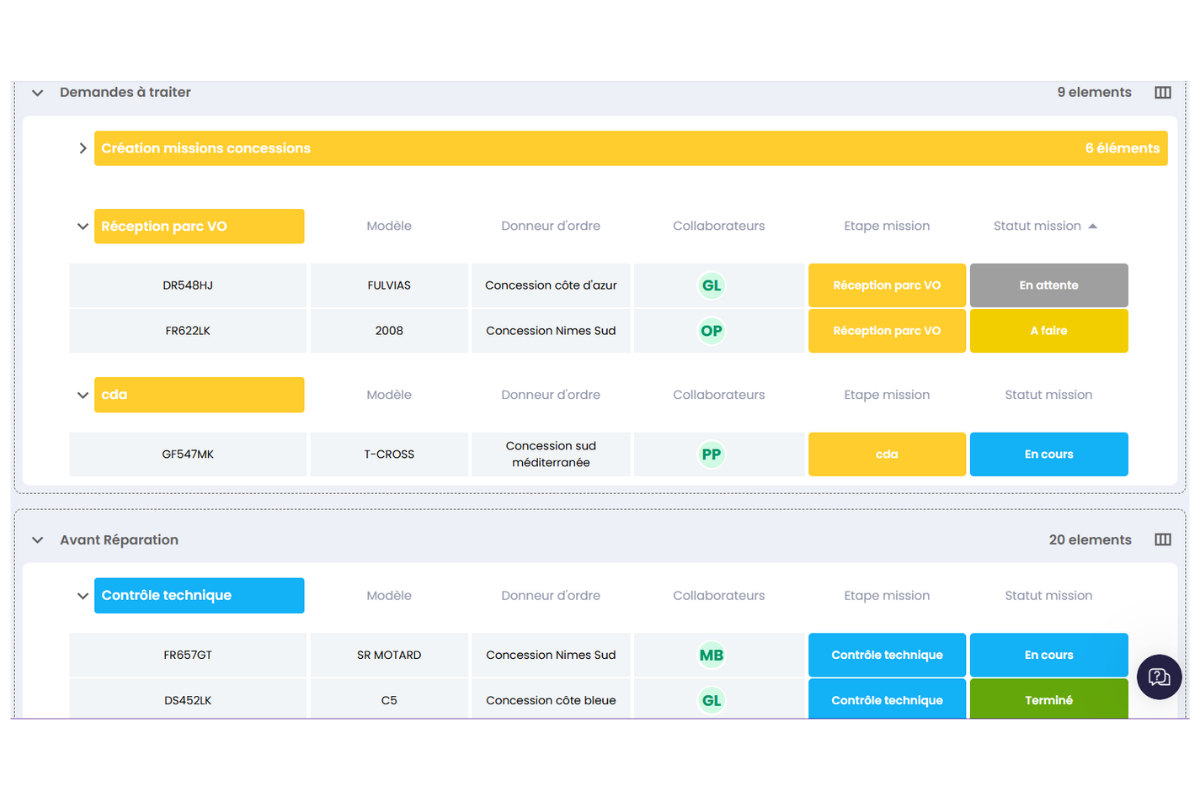Screen dimensions: 1200x800
Task: Collapse the Réception parc VO group
Action: click(x=83, y=226)
